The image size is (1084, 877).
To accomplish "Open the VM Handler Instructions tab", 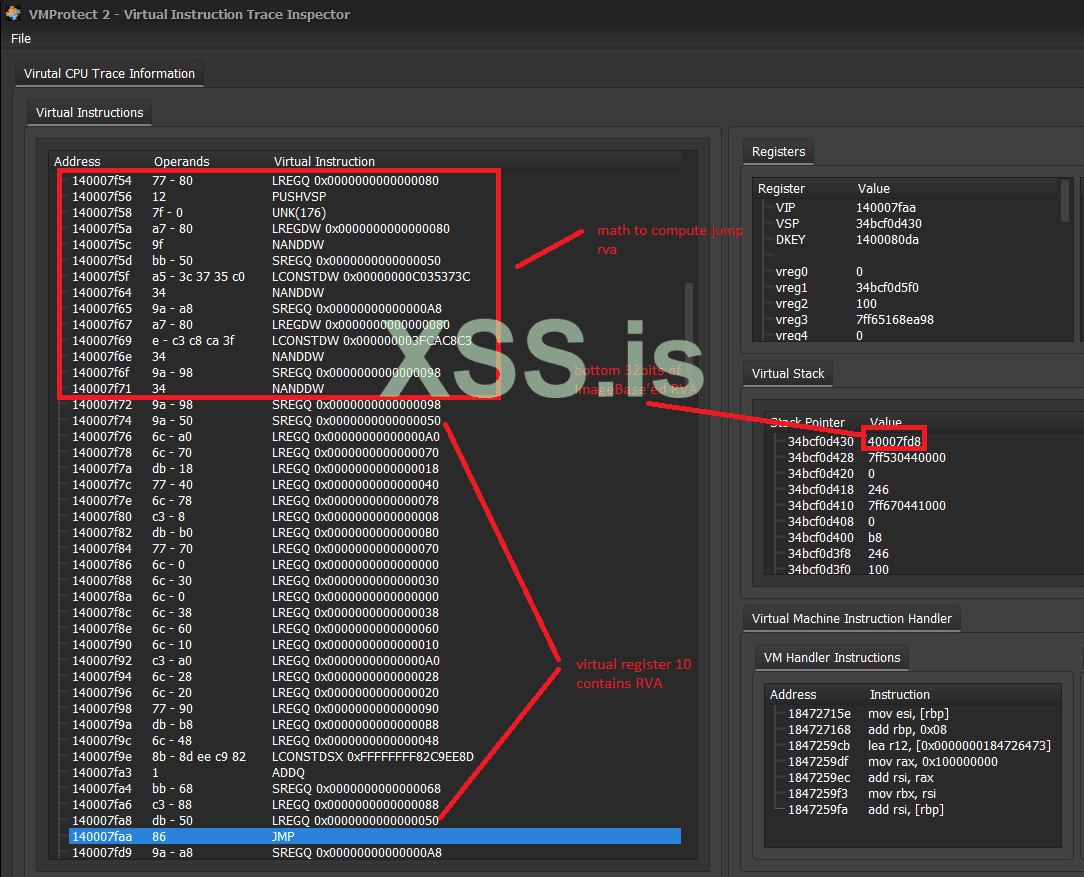I will (x=832, y=657).
